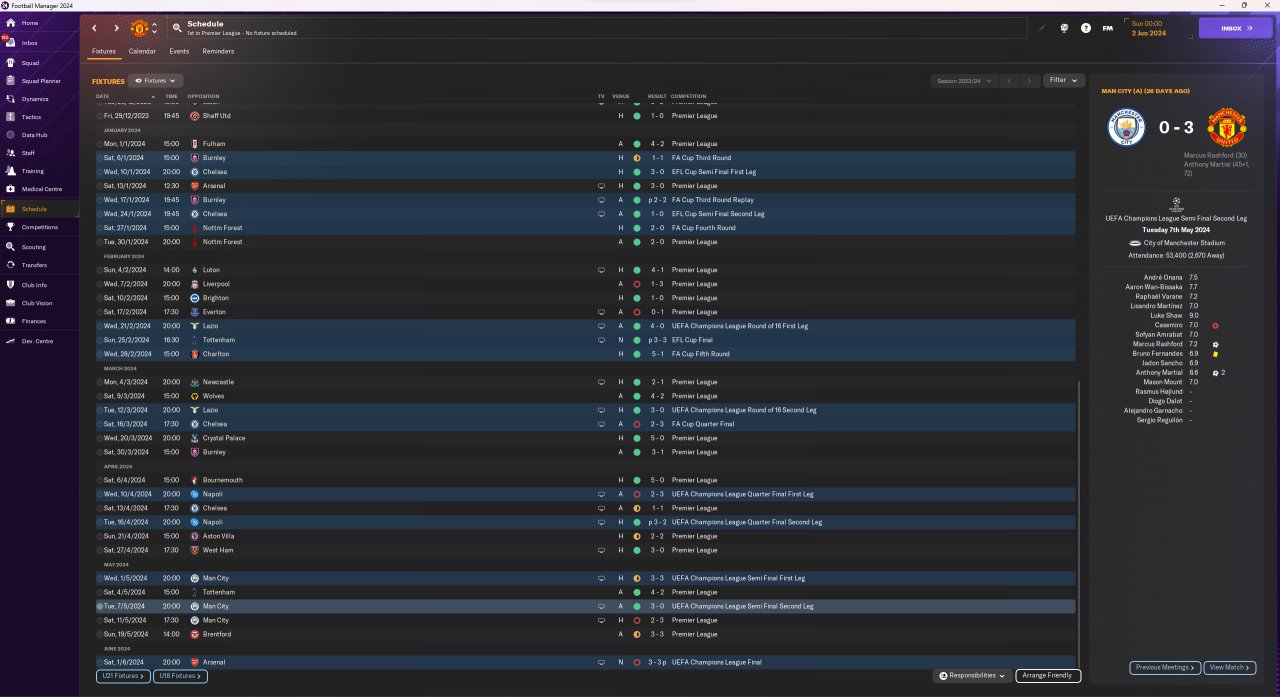Open the Medical Centre icon
Viewport: 1280px width, 697px height.
pyautogui.click(x=11, y=189)
